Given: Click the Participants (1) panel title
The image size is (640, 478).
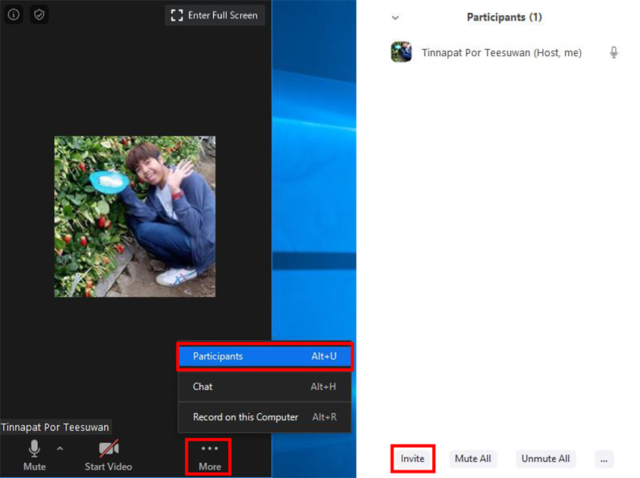Looking at the screenshot, I should [504, 17].
